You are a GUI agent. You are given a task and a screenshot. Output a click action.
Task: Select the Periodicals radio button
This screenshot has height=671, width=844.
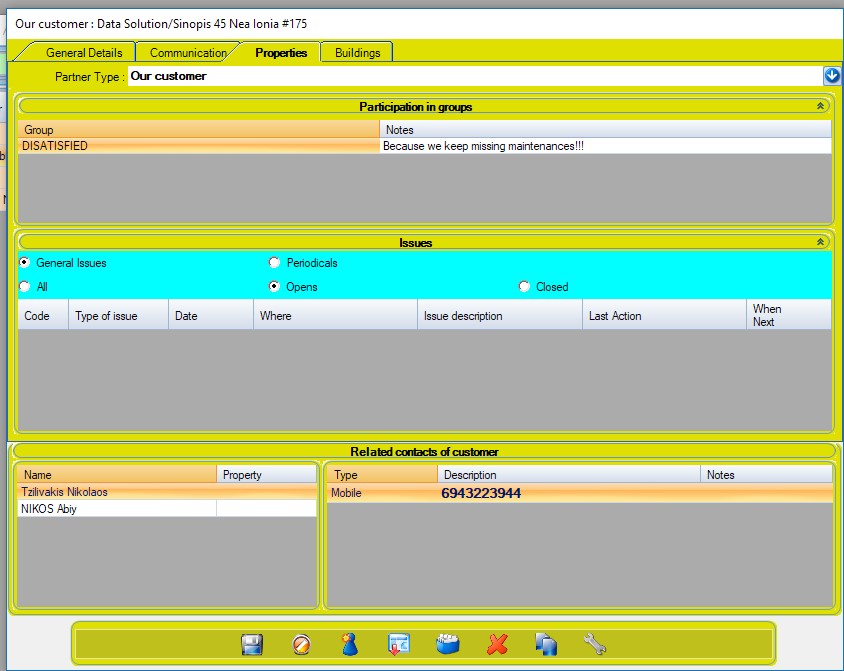pyautogui.click(x=275, y=263)
